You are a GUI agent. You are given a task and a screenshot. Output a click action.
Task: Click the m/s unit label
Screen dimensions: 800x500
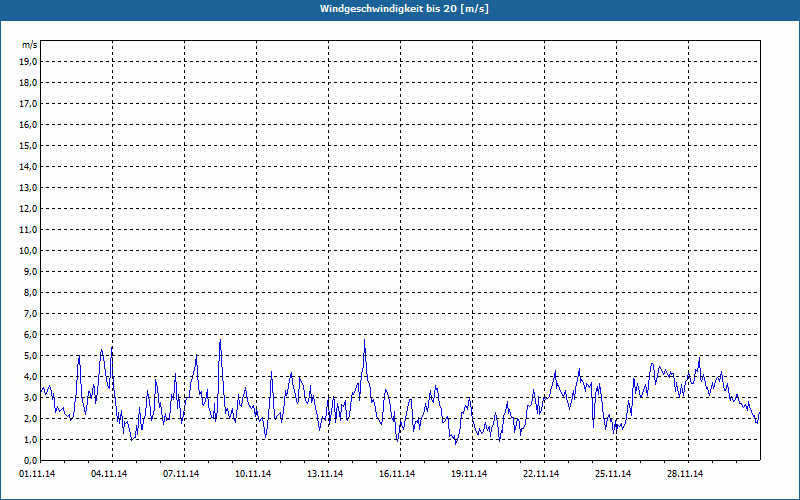pyautogui.click(x=30, y=45)
